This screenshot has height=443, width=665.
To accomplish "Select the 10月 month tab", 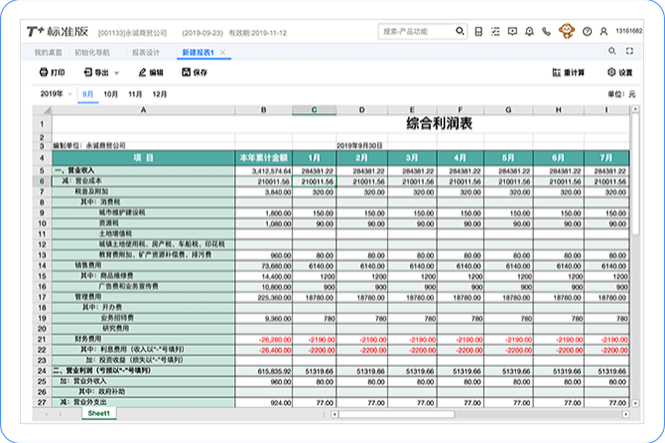I will pos(111,94).
